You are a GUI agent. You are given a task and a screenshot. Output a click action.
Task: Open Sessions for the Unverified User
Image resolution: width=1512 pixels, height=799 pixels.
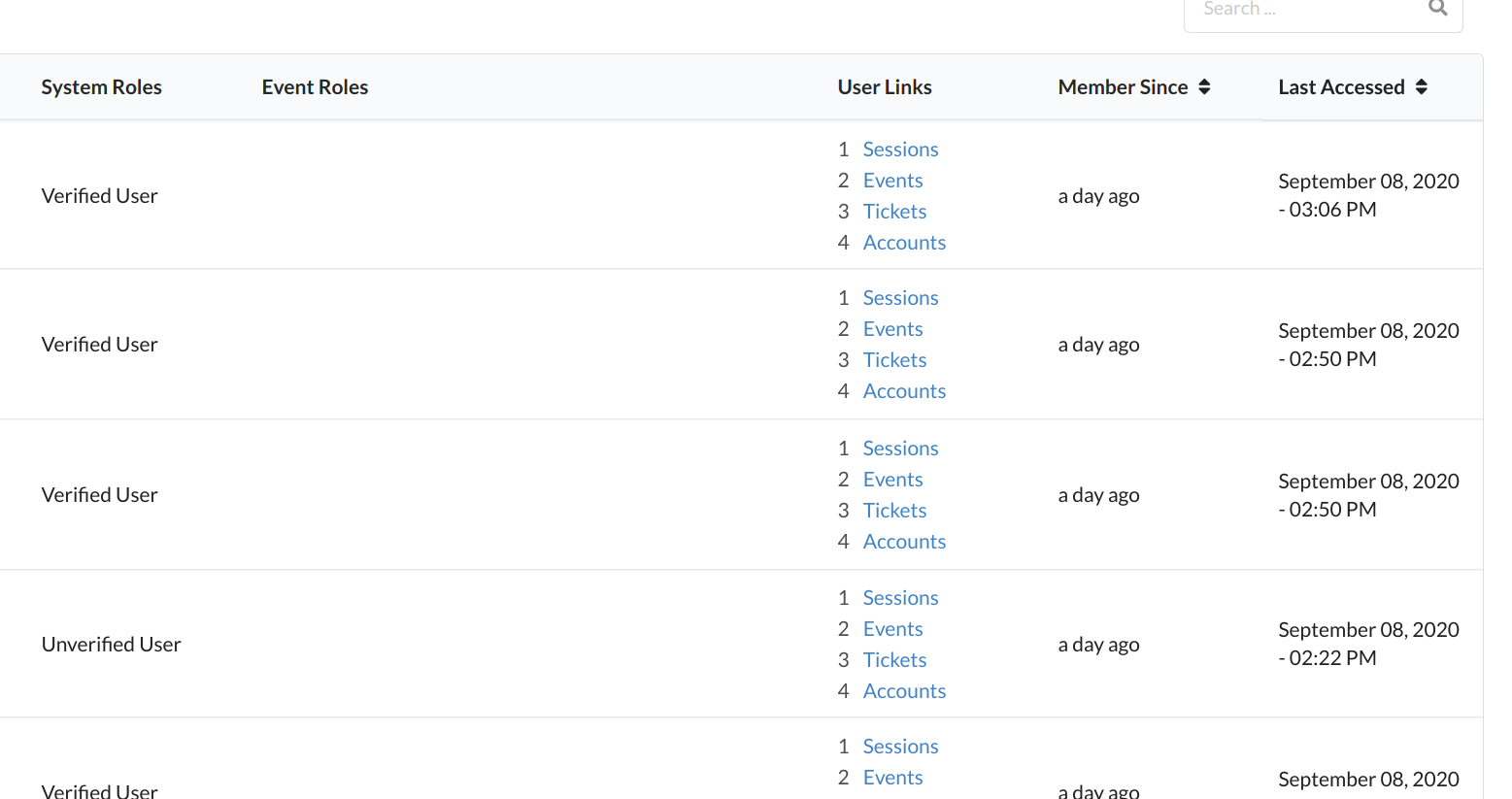tap(901, 598)
